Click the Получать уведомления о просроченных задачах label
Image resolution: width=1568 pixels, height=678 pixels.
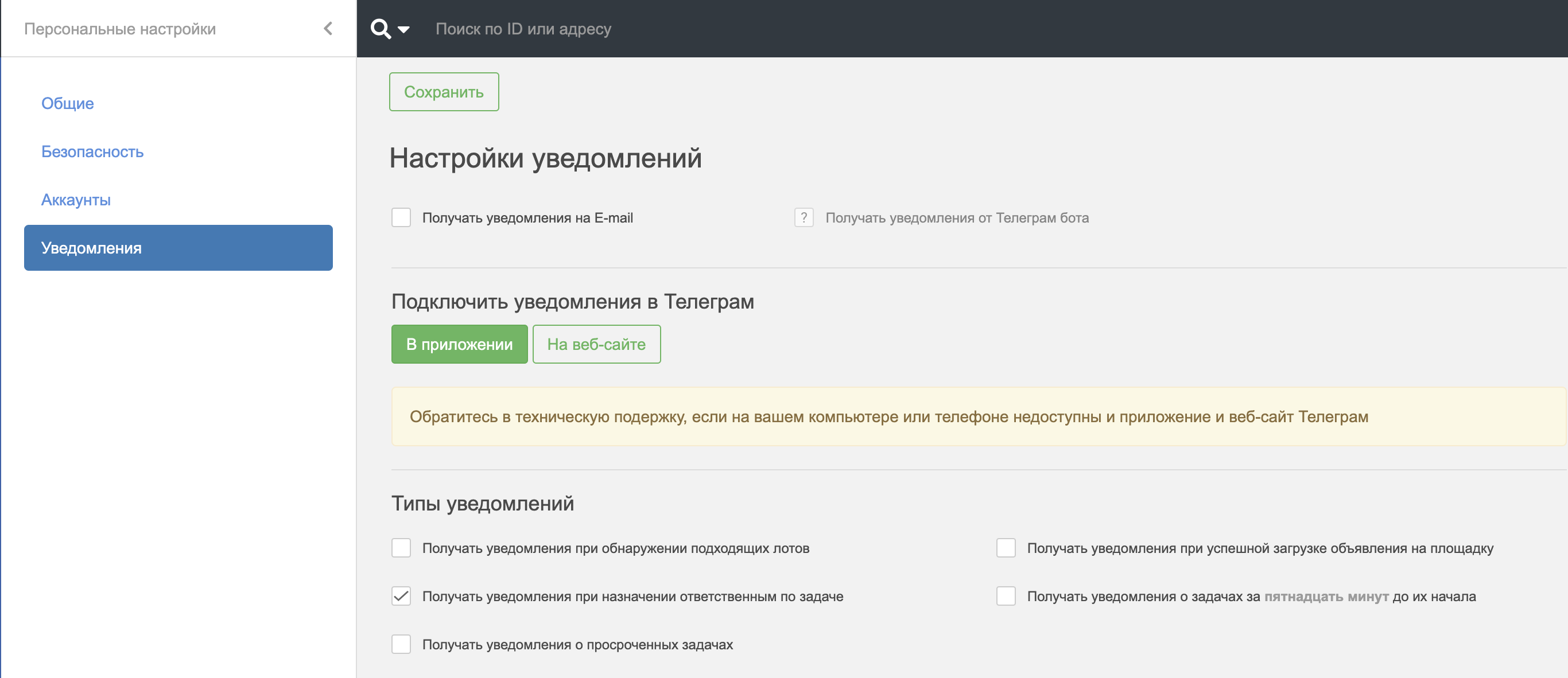[x=577, y=645]
